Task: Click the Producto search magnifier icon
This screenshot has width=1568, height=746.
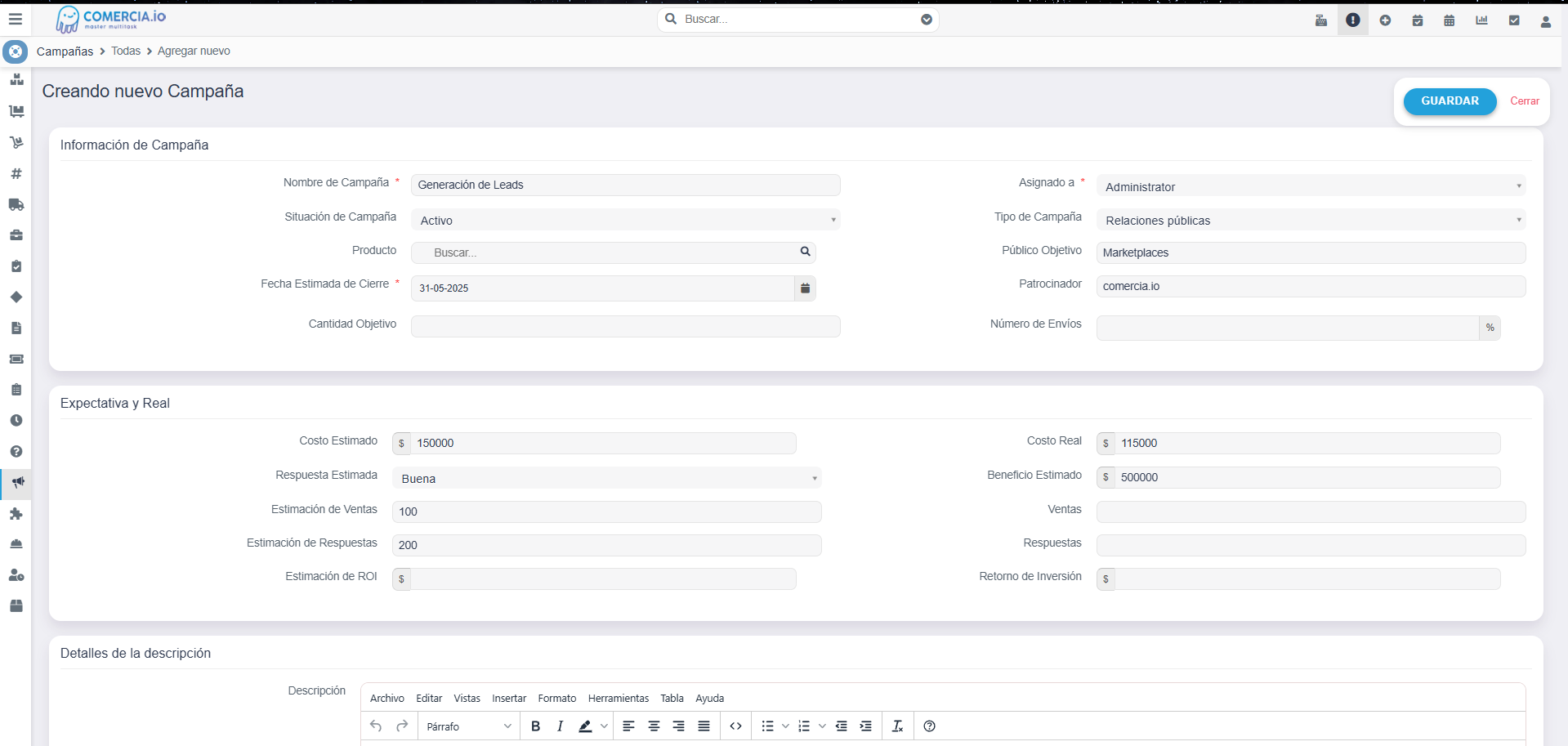Action: [805, 252]
